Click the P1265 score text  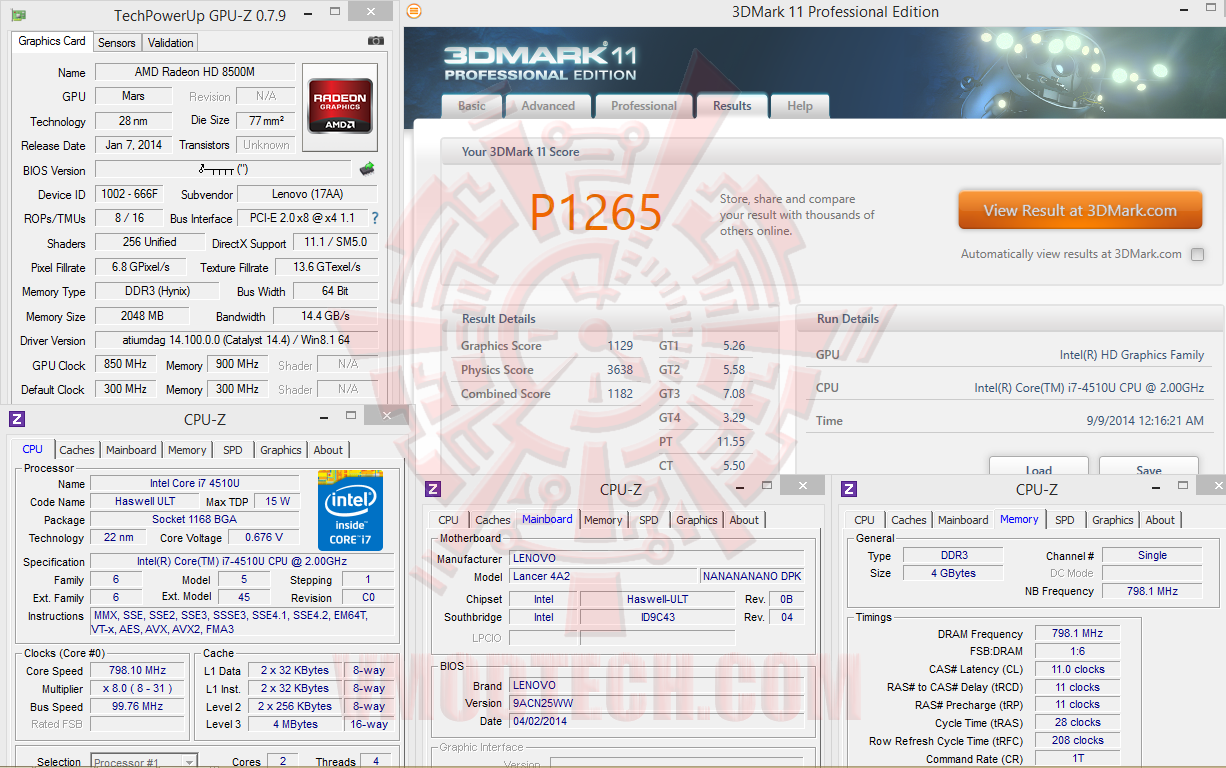(x=596, y=212)
